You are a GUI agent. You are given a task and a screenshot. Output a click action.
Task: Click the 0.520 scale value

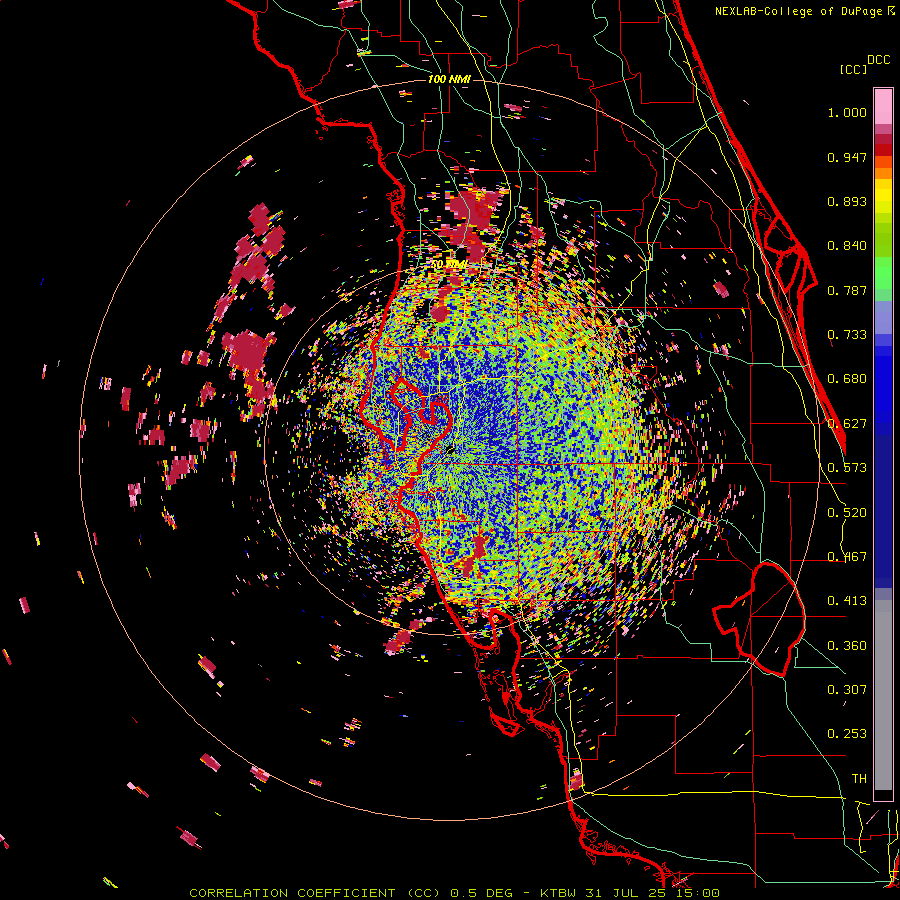pos(847,513)
